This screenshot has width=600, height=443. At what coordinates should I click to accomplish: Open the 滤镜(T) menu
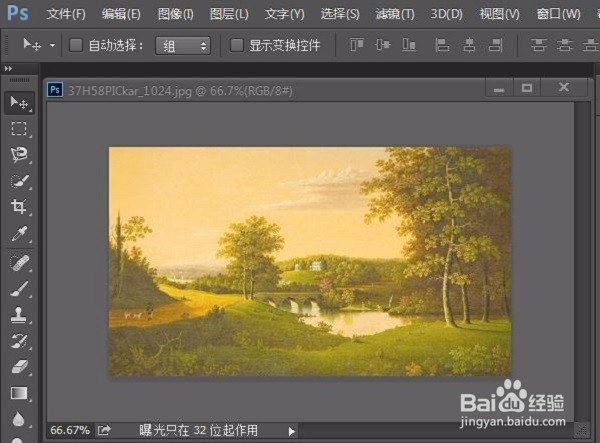[395, 14]
